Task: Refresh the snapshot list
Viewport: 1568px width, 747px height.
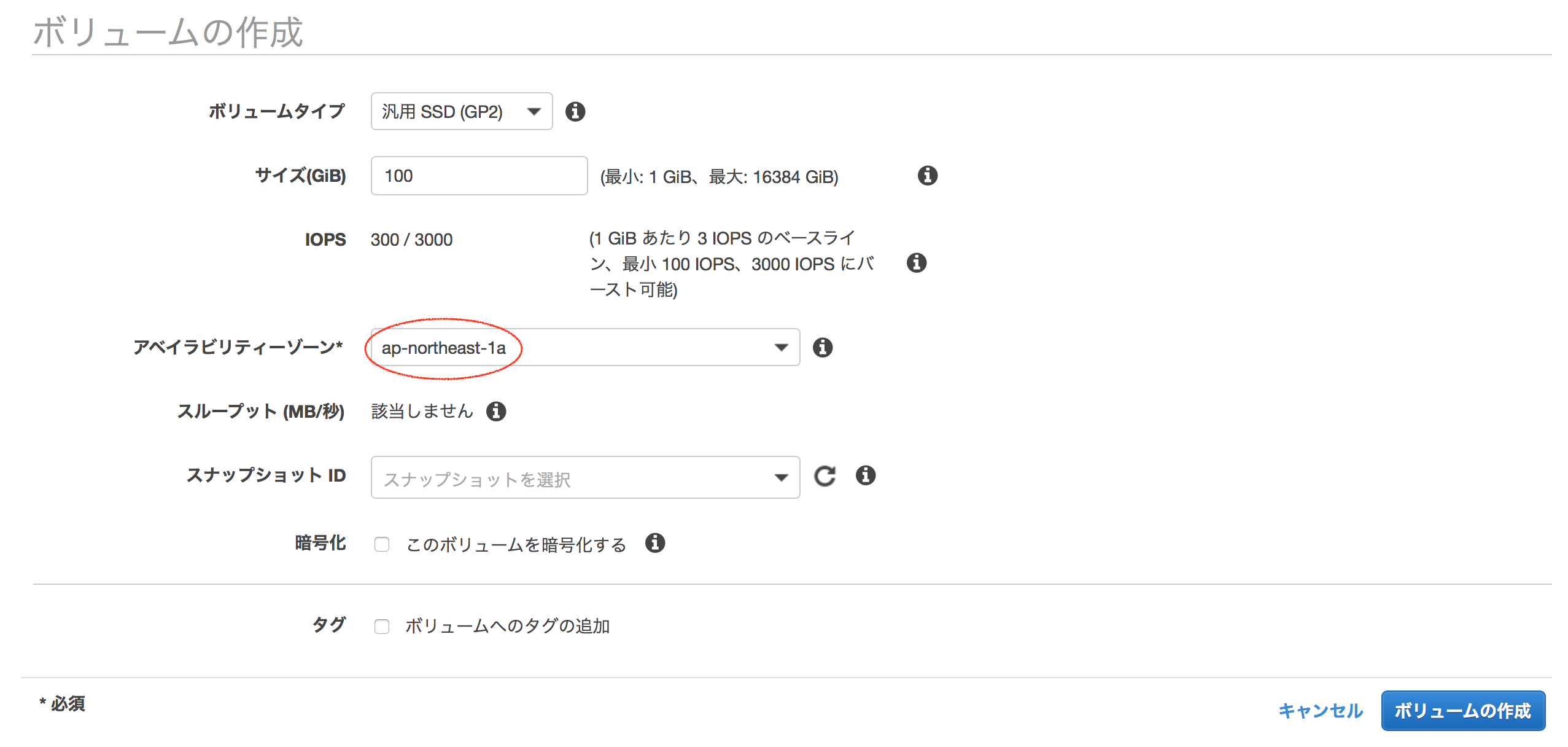Action: click(824, 476)
